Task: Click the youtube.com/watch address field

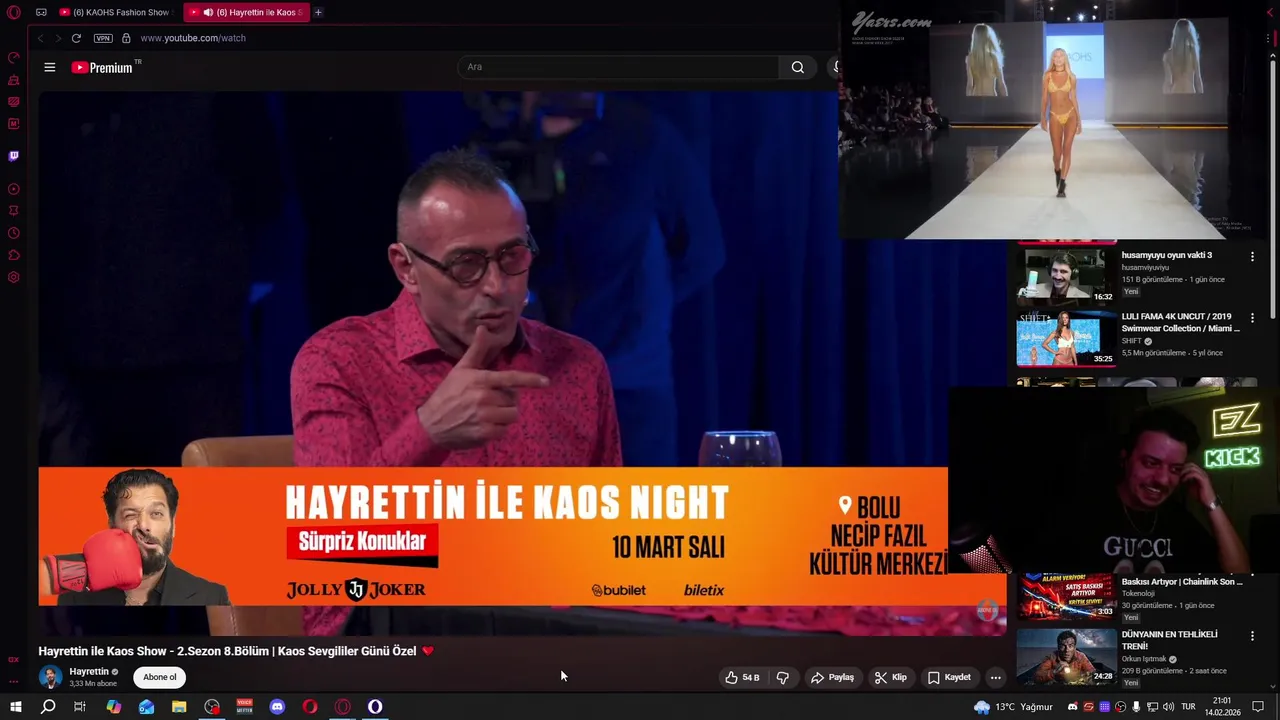Action: tap(193, 38)
